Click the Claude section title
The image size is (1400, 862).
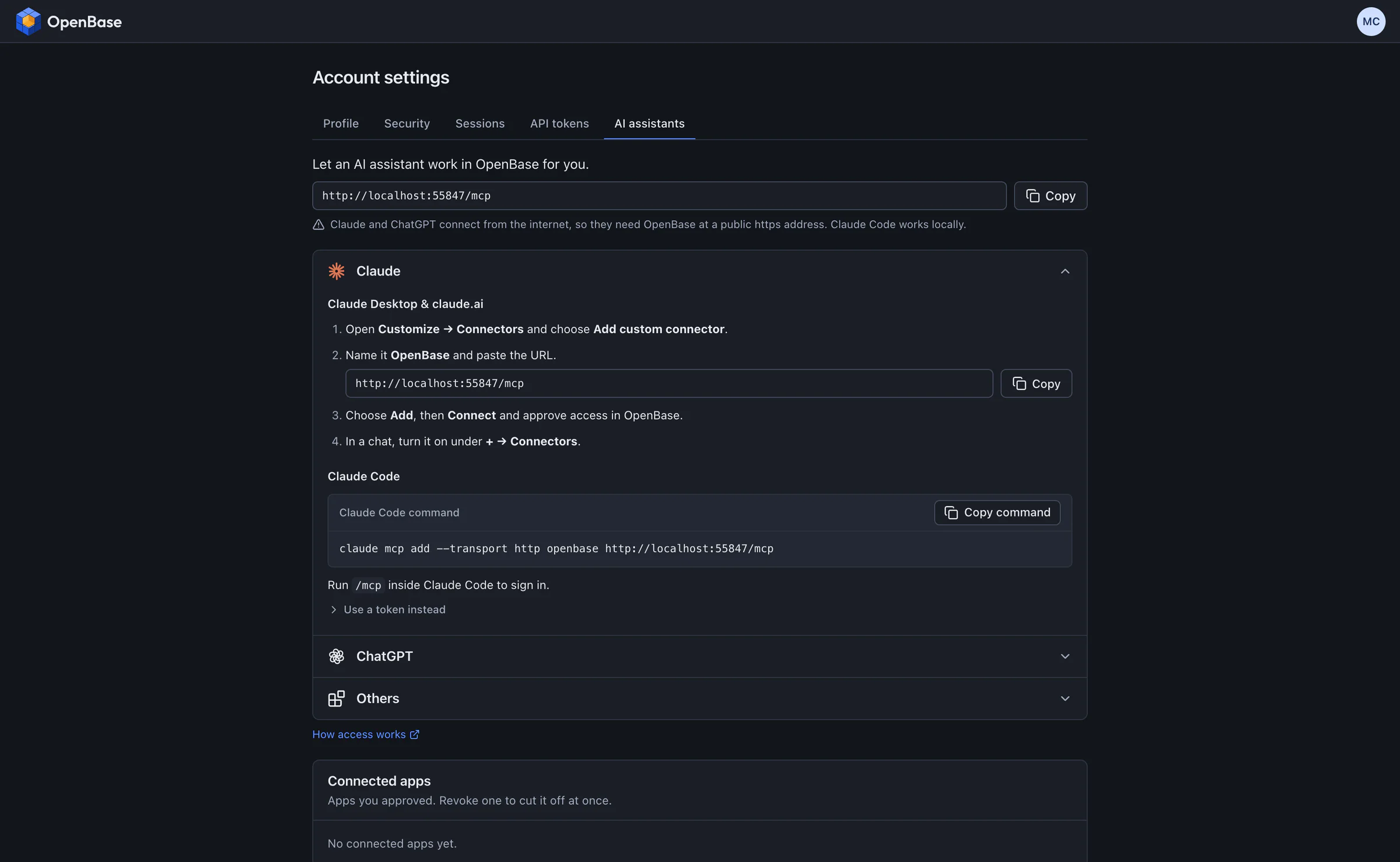click(x=378, y=271)
